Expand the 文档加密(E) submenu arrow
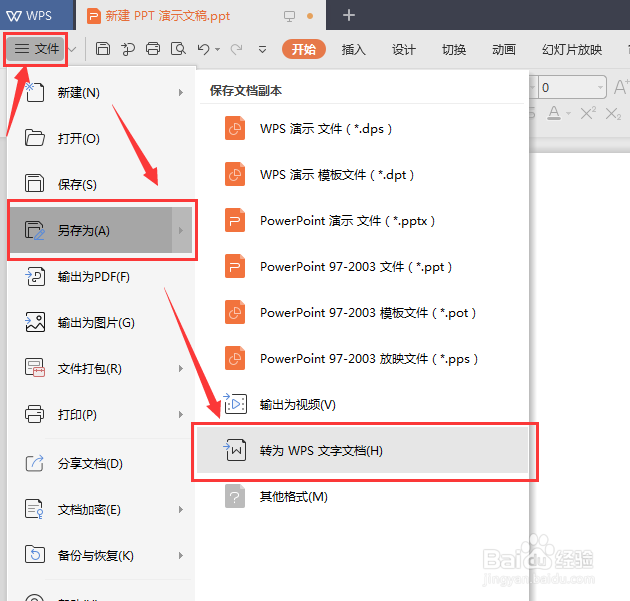The height and width of the screenshot is (601, 630). [x=181, y=509]
